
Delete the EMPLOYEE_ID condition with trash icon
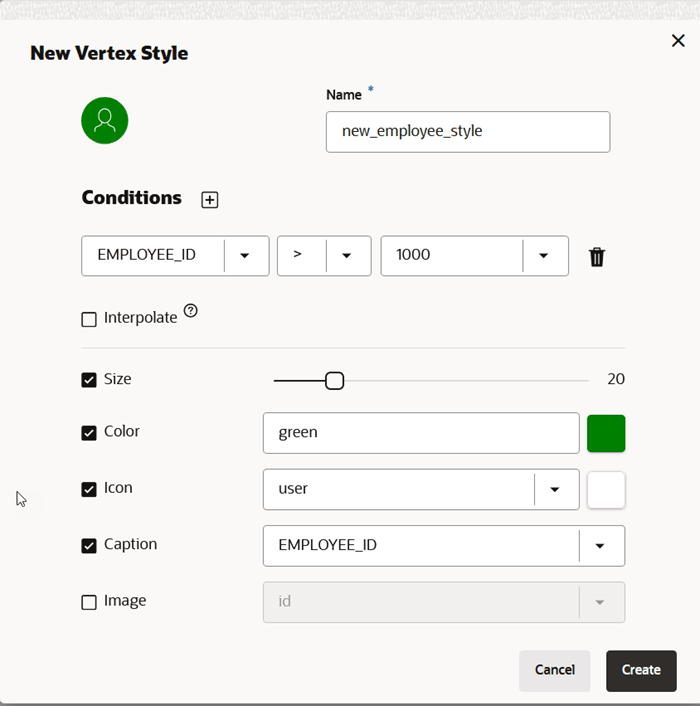(597, 257)
